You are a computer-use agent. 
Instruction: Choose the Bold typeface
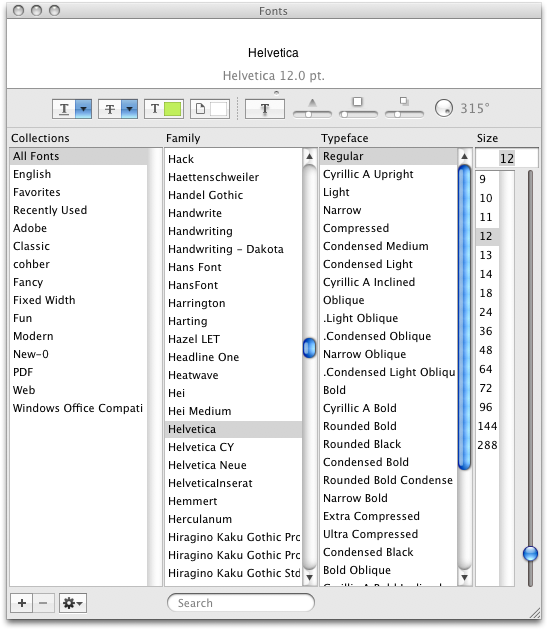pyautogui.click(x=389, y=390)
